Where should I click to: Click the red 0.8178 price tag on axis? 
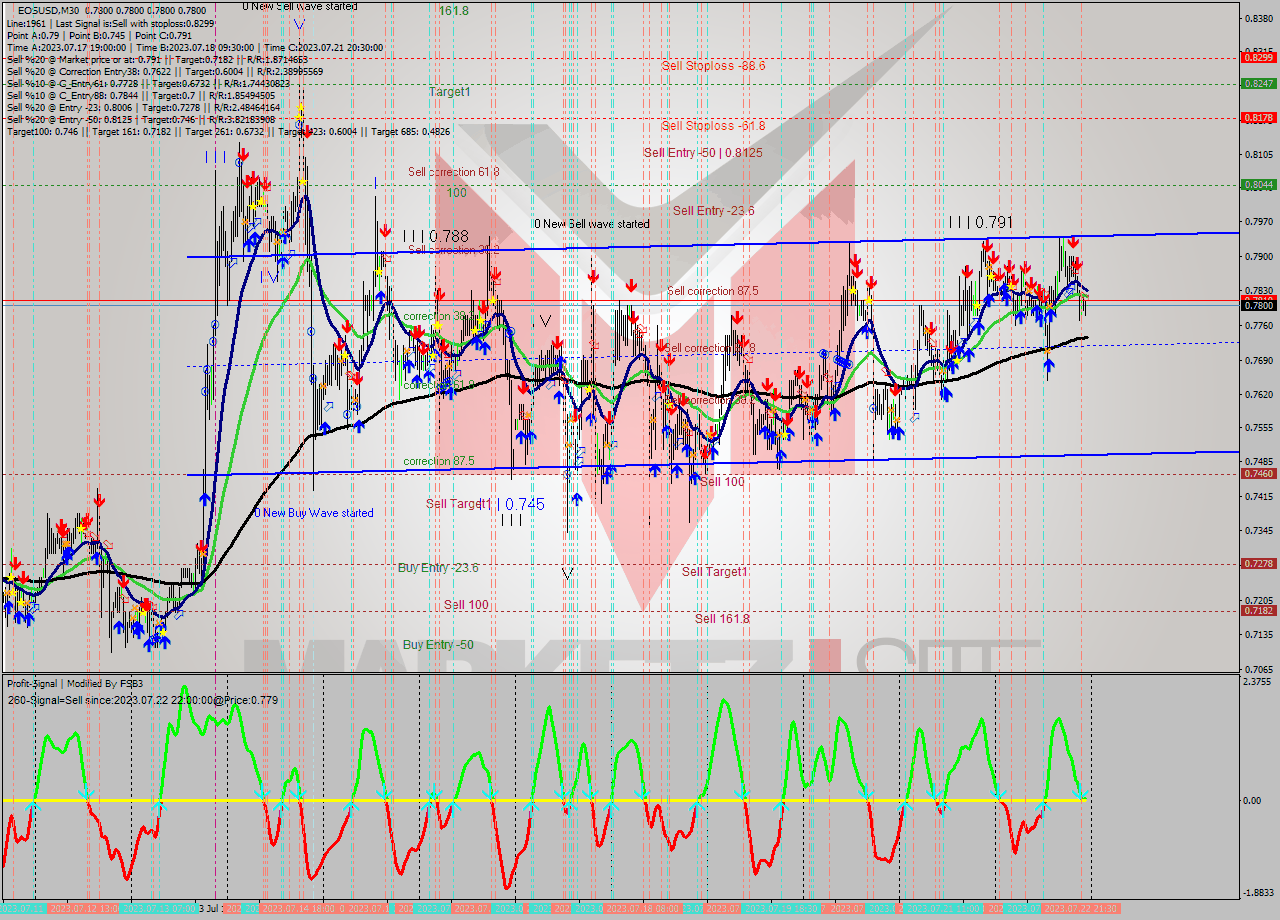(x=1257, y=117)
